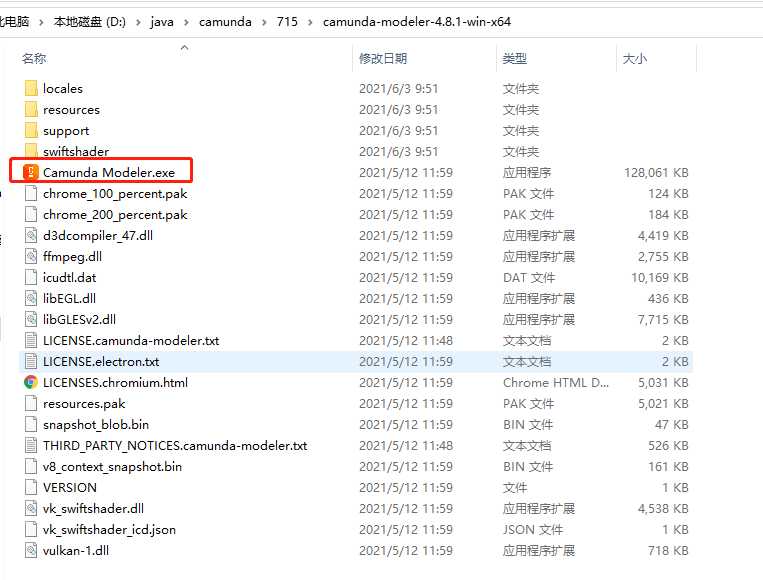
Task: Select the folder name swiftshader
Action: [x=76, y=151]
